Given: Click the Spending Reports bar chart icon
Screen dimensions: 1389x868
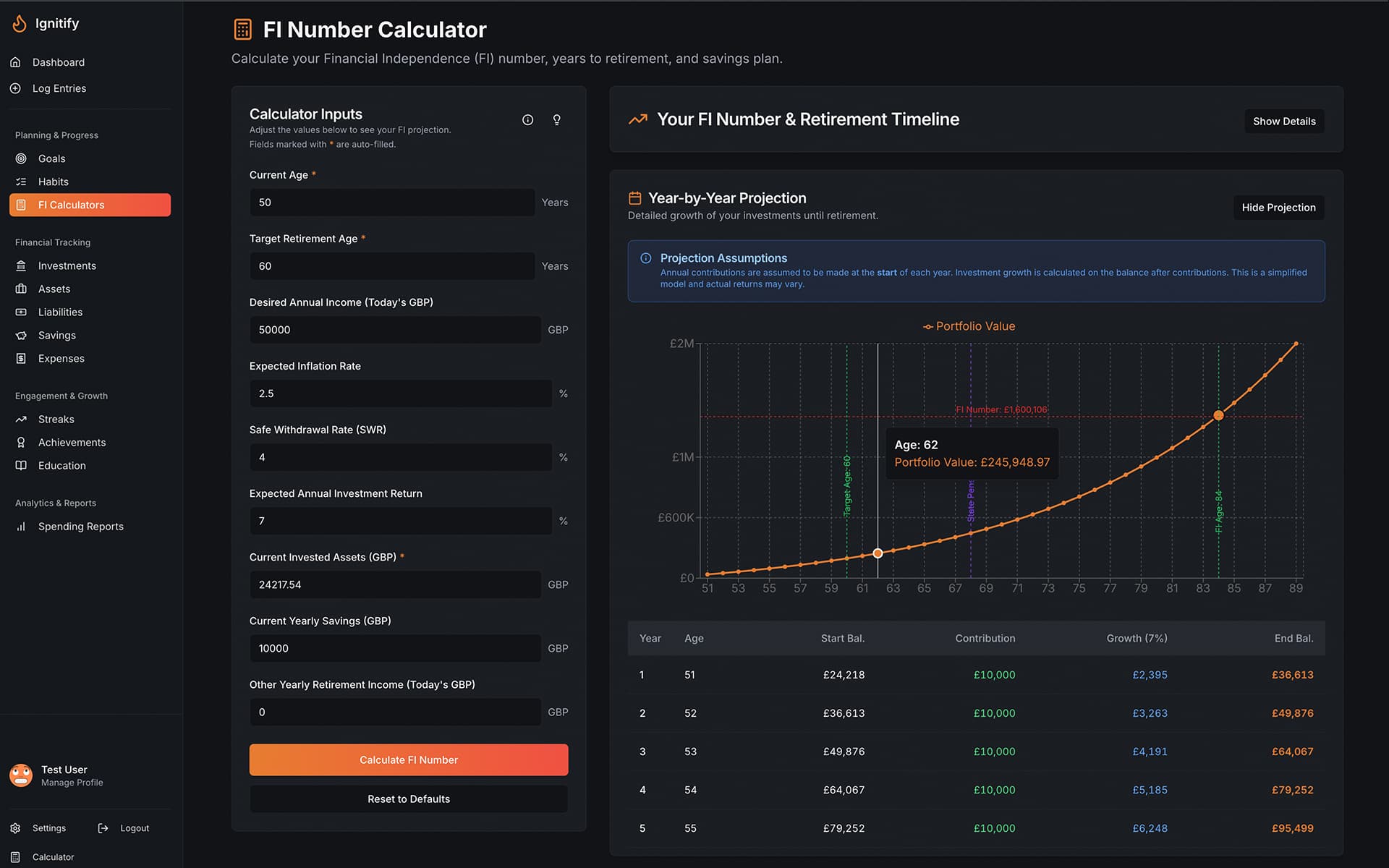Looking at the screenshot, I should [21, 526].
